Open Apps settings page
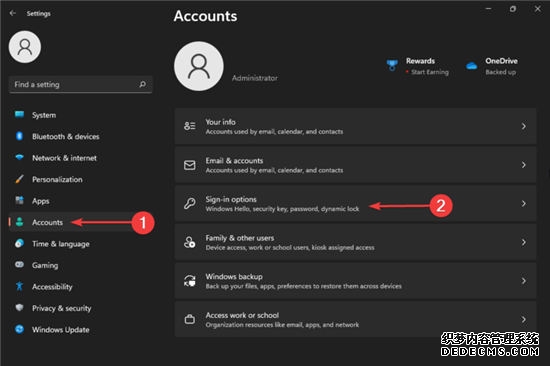 tap(81, 201)
